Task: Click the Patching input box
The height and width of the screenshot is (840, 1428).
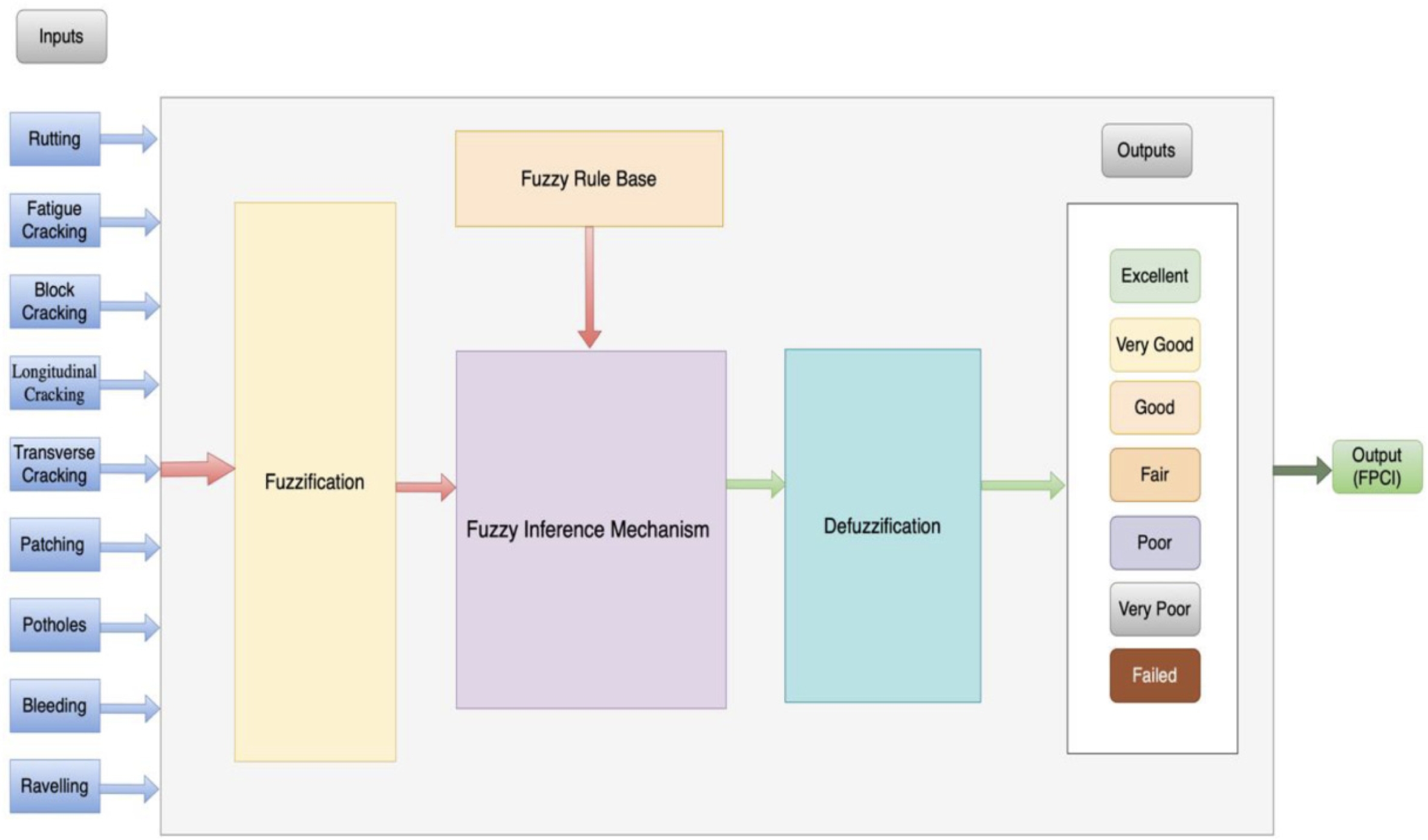Action: [x=53, y=544]
